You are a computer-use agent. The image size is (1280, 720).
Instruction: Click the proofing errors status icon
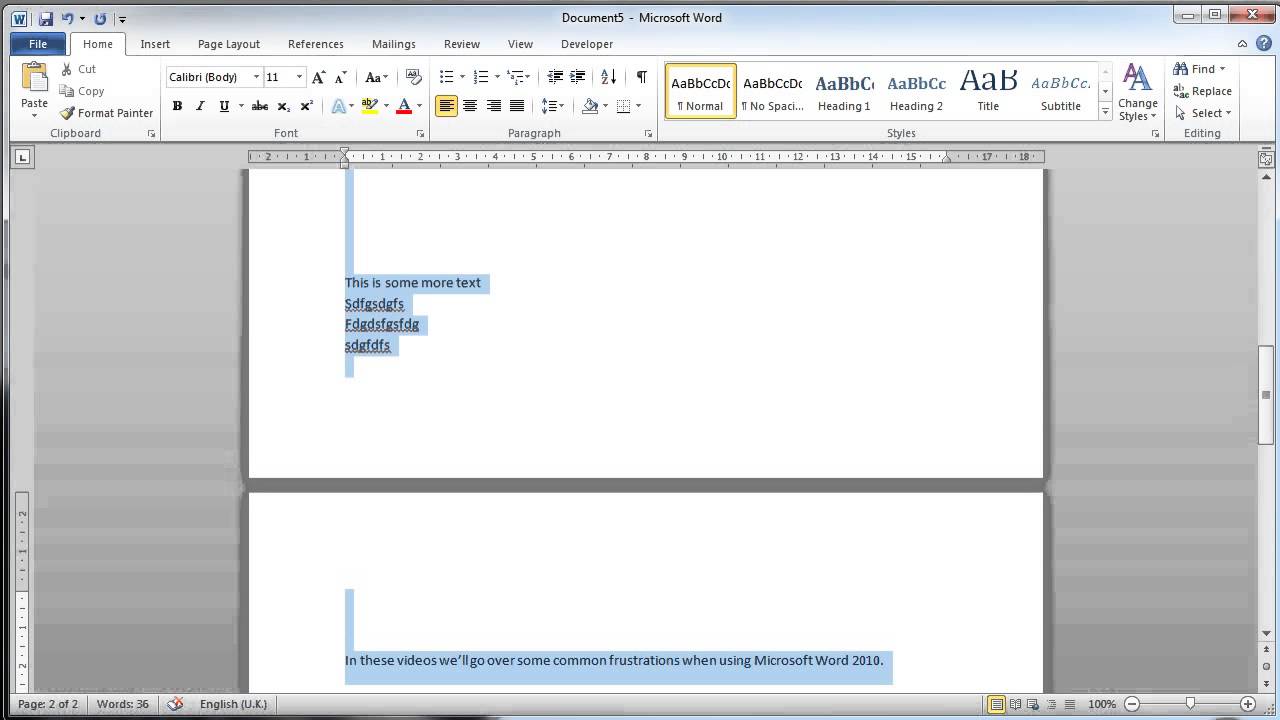pos(176,704)
